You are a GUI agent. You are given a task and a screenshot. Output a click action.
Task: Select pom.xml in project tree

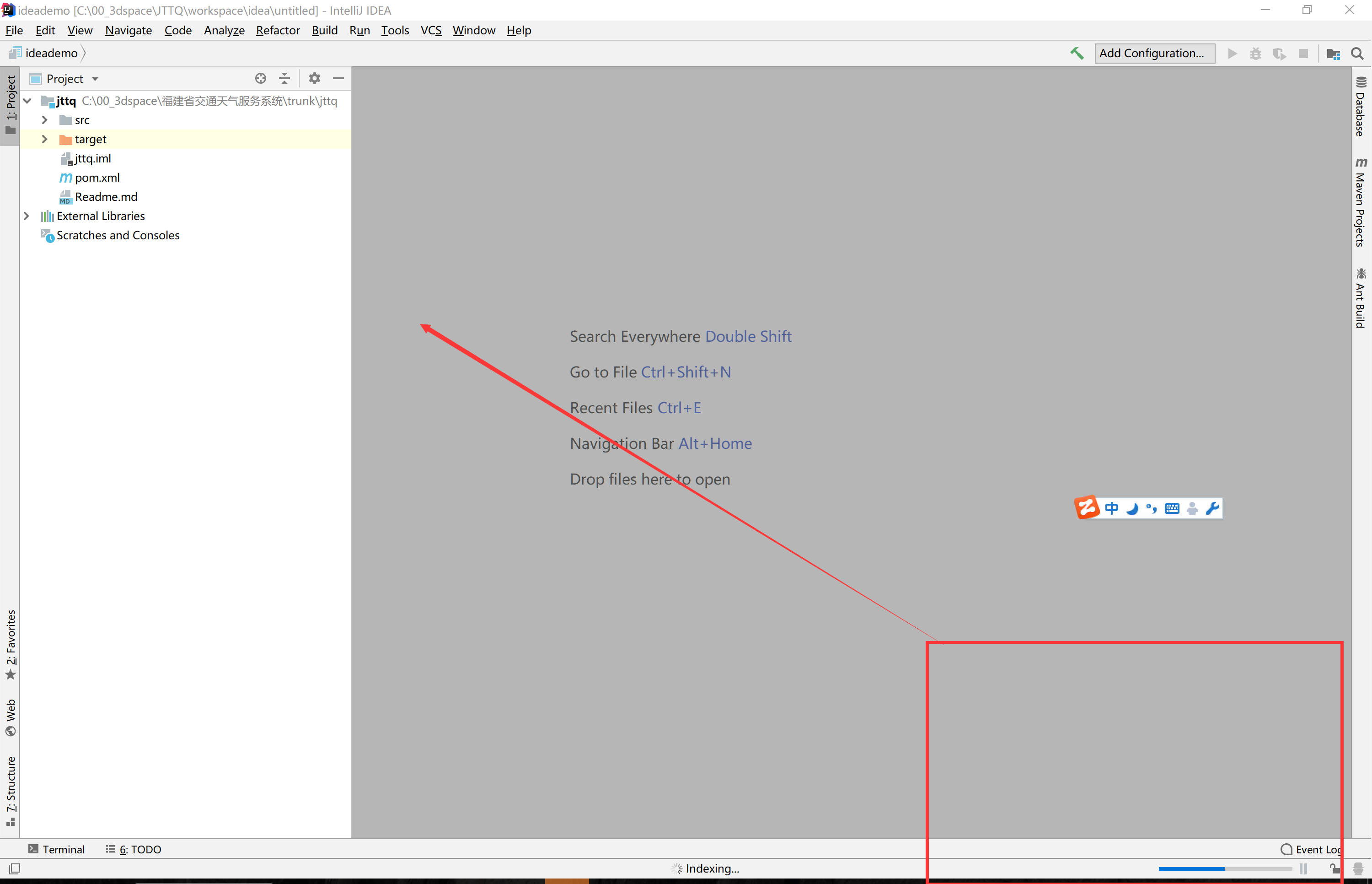(x=97, y=178)
